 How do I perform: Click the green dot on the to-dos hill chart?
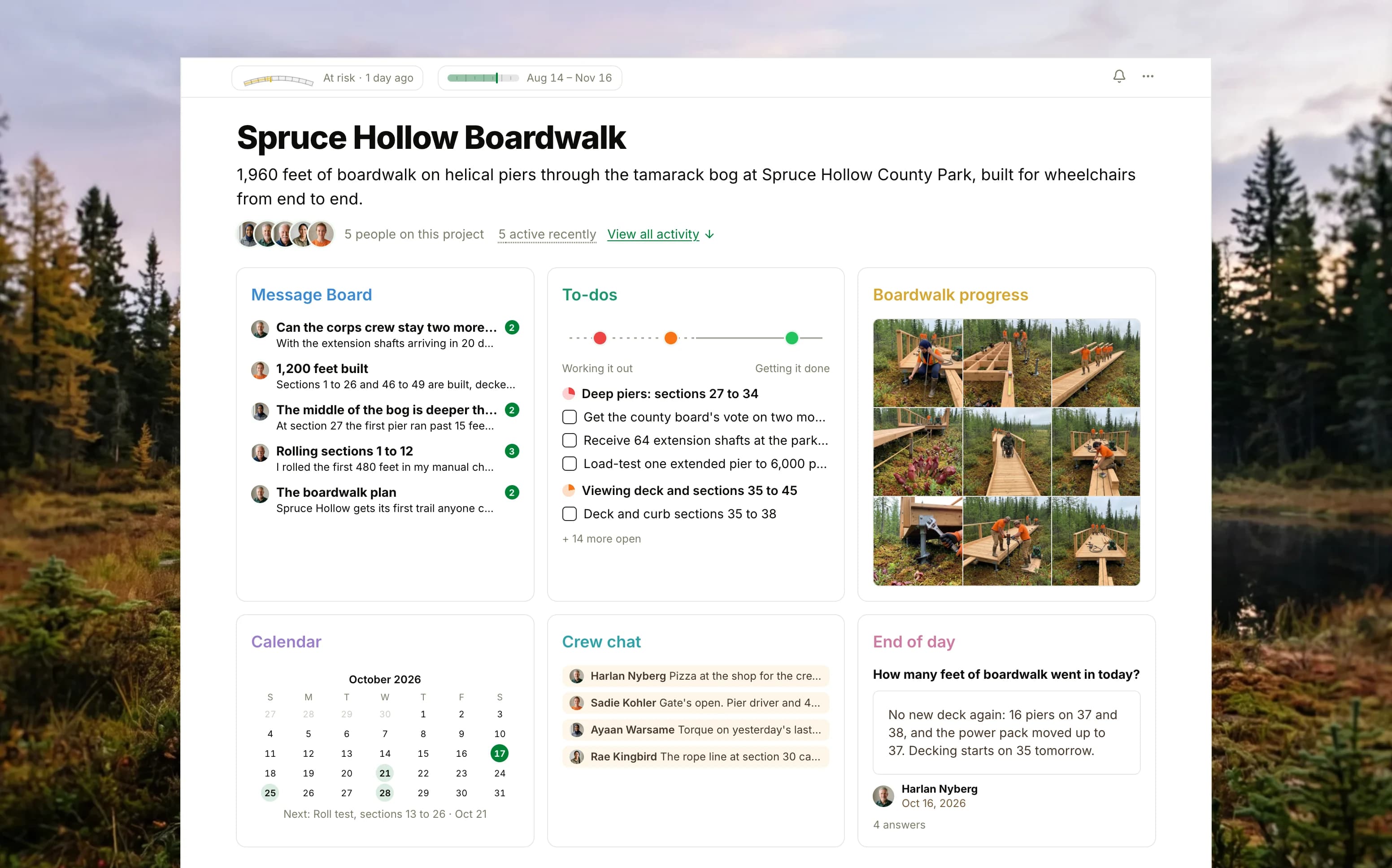tap(792, 338)
